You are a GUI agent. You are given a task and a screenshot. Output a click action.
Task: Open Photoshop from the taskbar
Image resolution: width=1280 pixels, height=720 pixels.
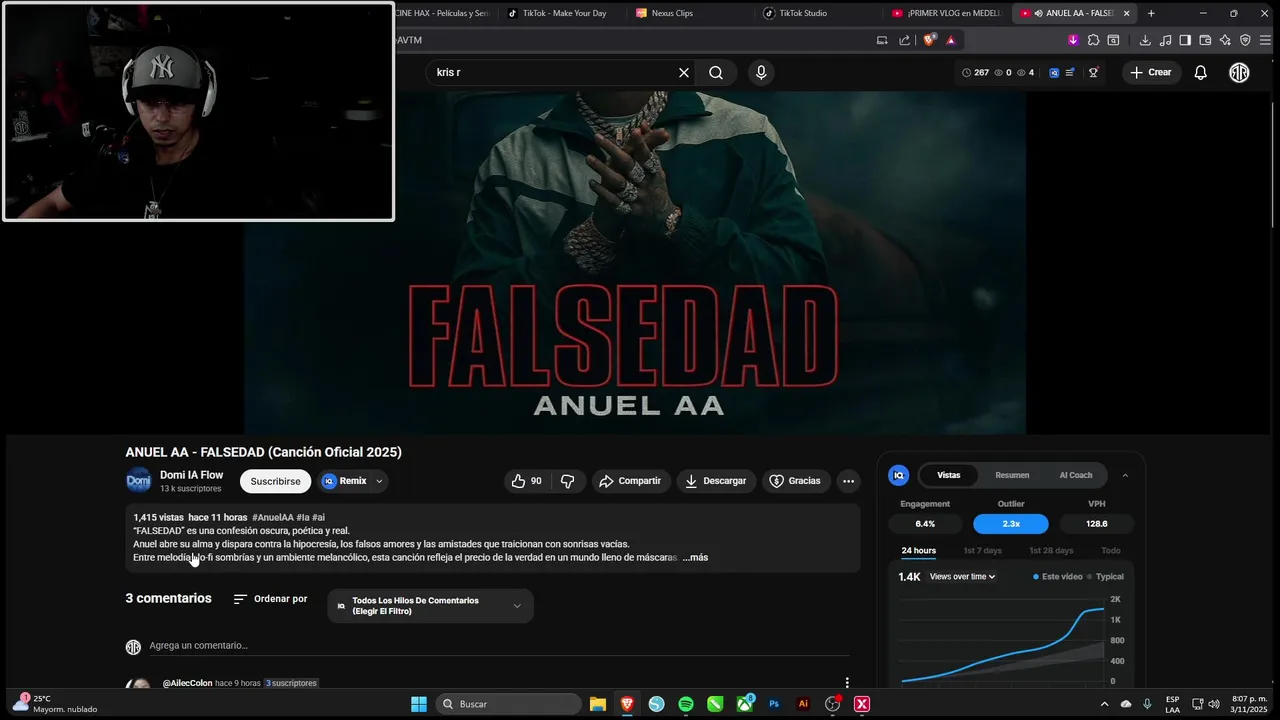774,704
